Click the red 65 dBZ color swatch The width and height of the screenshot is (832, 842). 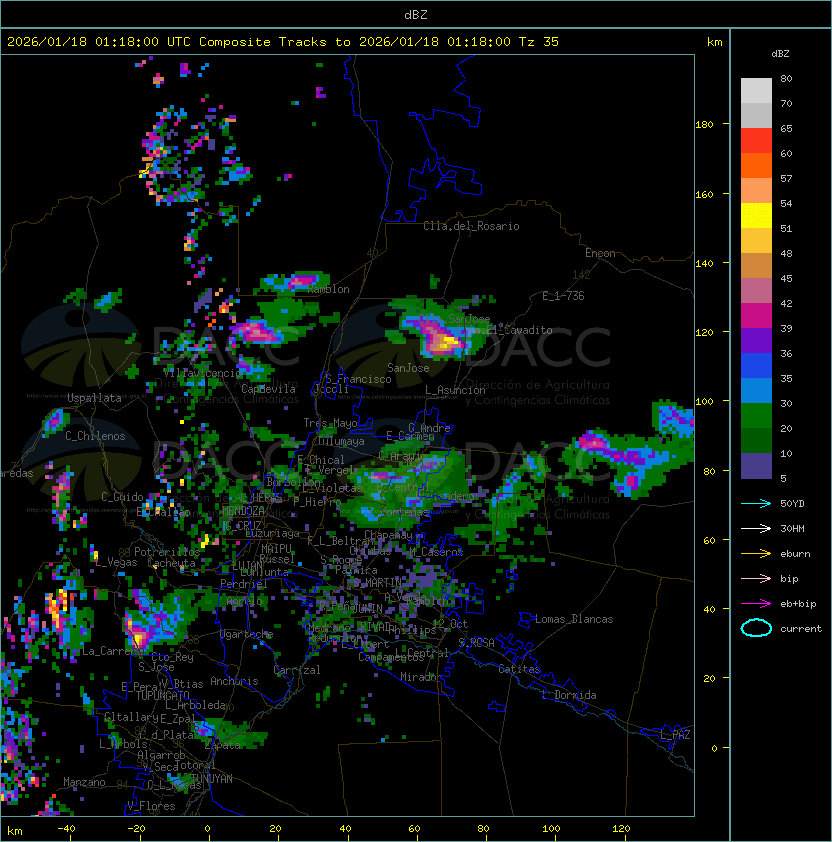click(x=756, y=141)
